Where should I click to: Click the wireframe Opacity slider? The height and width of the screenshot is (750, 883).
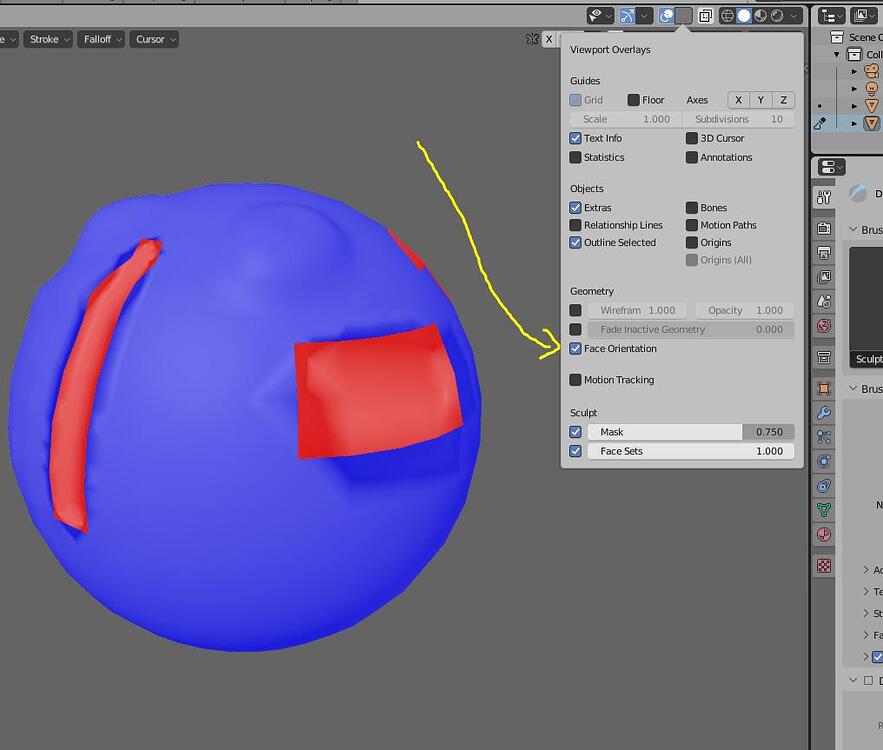744,310
